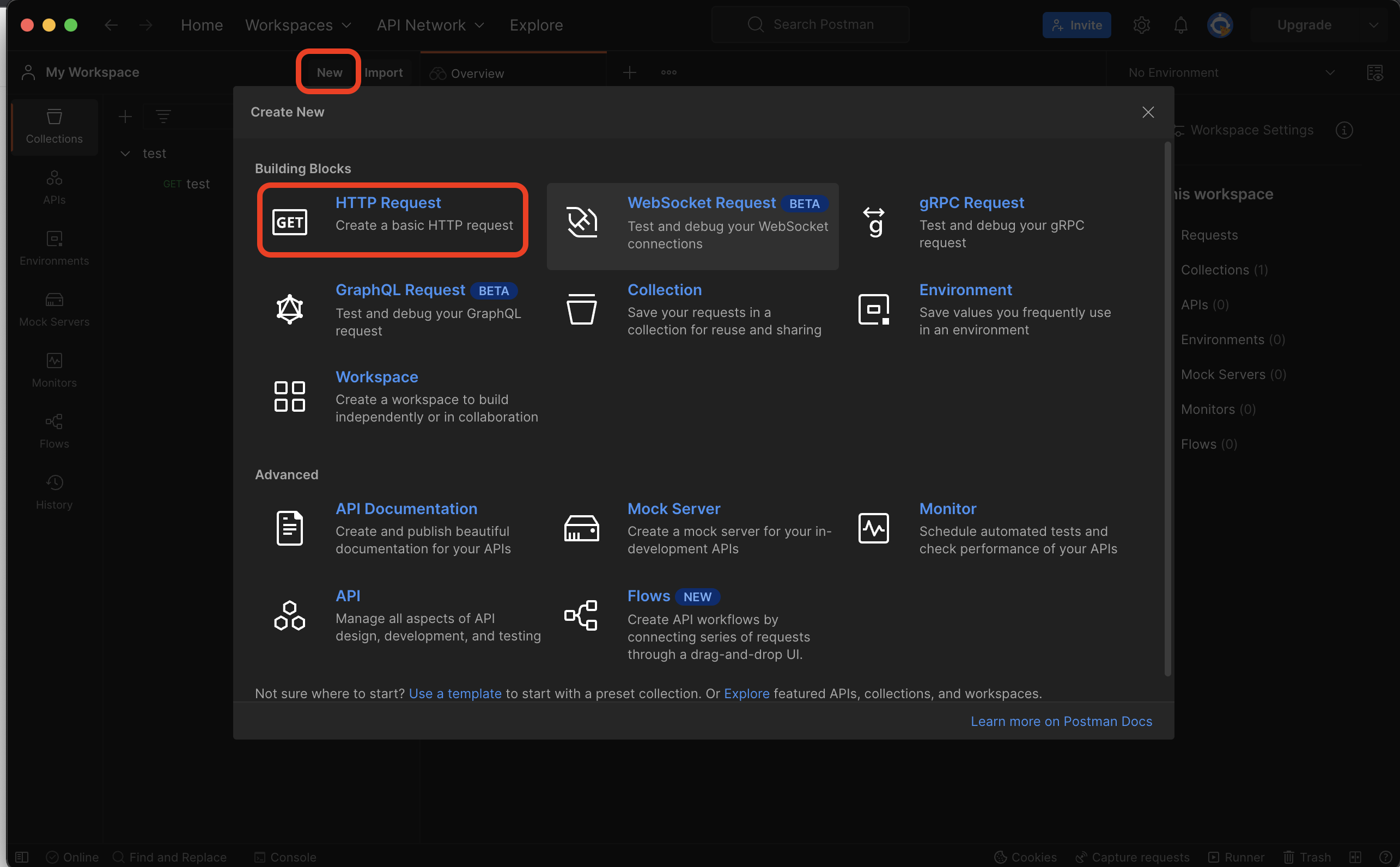
Task: Click the Monitor waveform icon
Action: click(873, 528)
